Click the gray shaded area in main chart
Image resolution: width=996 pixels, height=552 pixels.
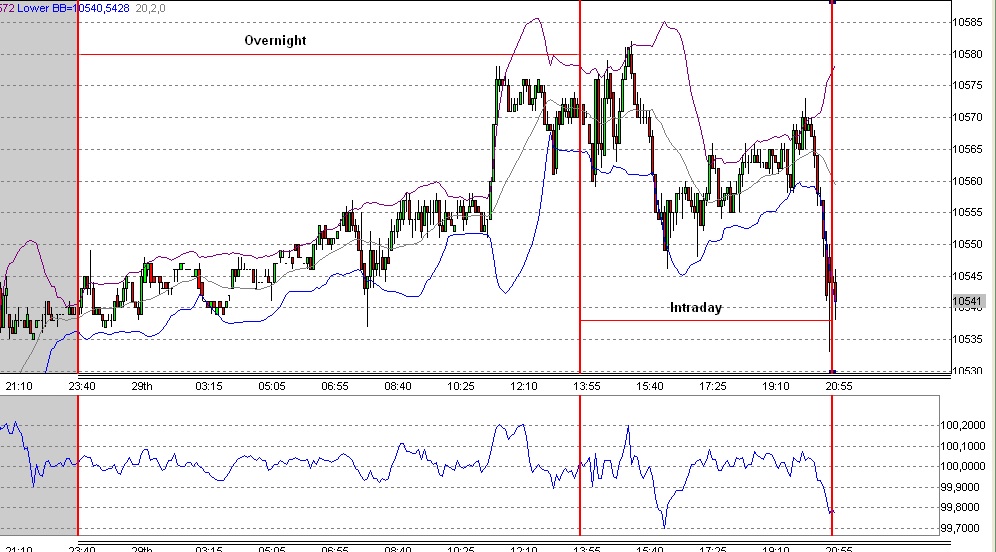[38, 150]
